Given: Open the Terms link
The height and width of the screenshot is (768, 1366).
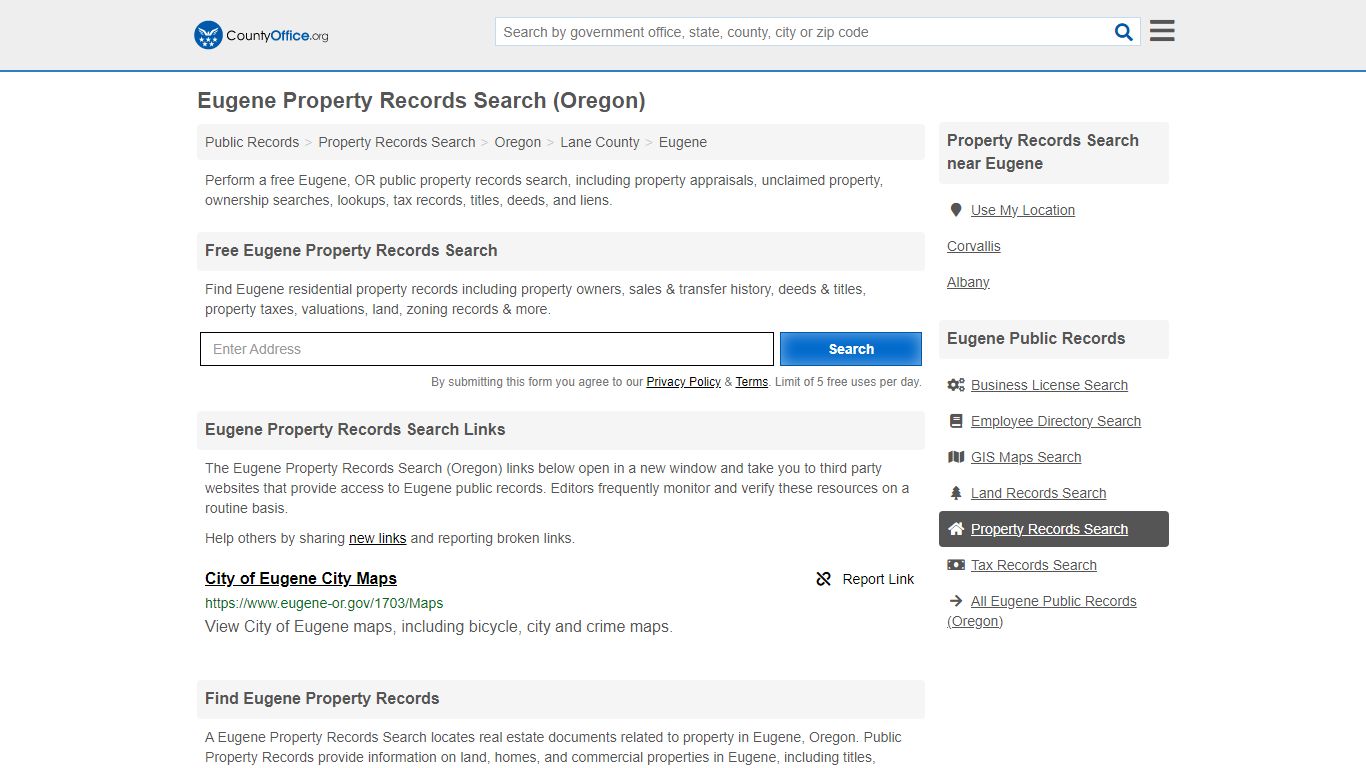Looking at the screenshot, I should tap(752, 382).
